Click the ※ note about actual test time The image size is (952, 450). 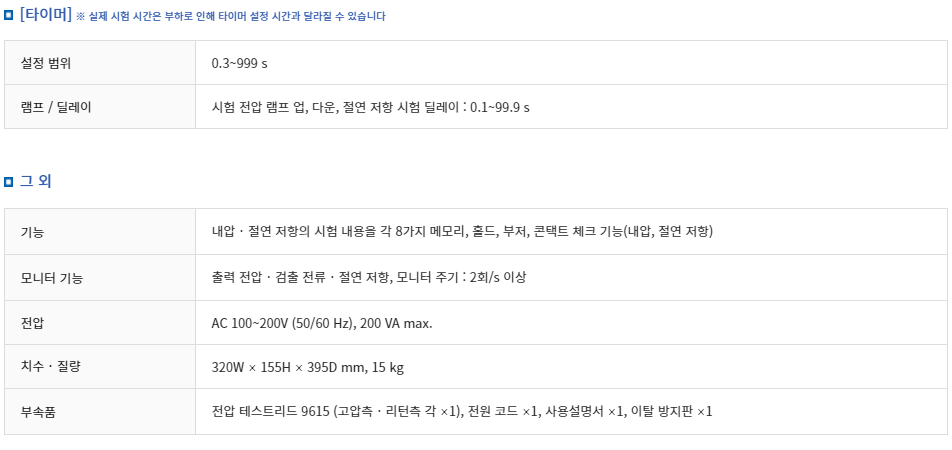[x=231, y=16]
